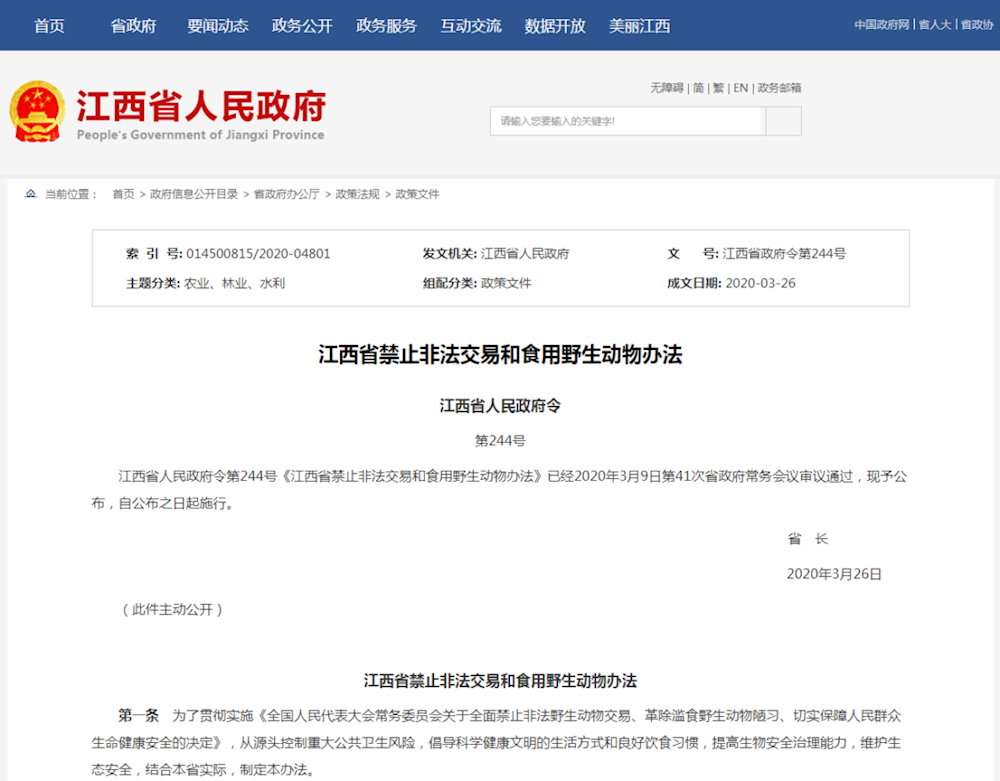
Task: Open the 政务邮箱 mail link
Action: click(x=779, y=88)
